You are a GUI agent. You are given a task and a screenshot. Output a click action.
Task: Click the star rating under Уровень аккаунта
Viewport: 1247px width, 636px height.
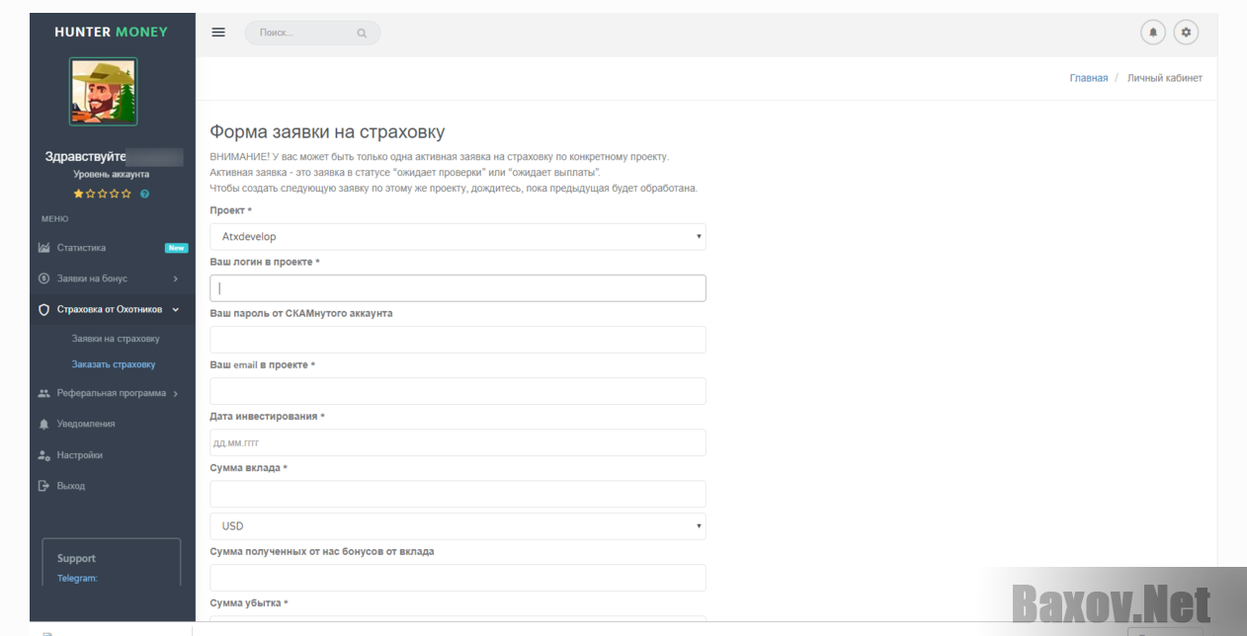[x=102, y=194]
